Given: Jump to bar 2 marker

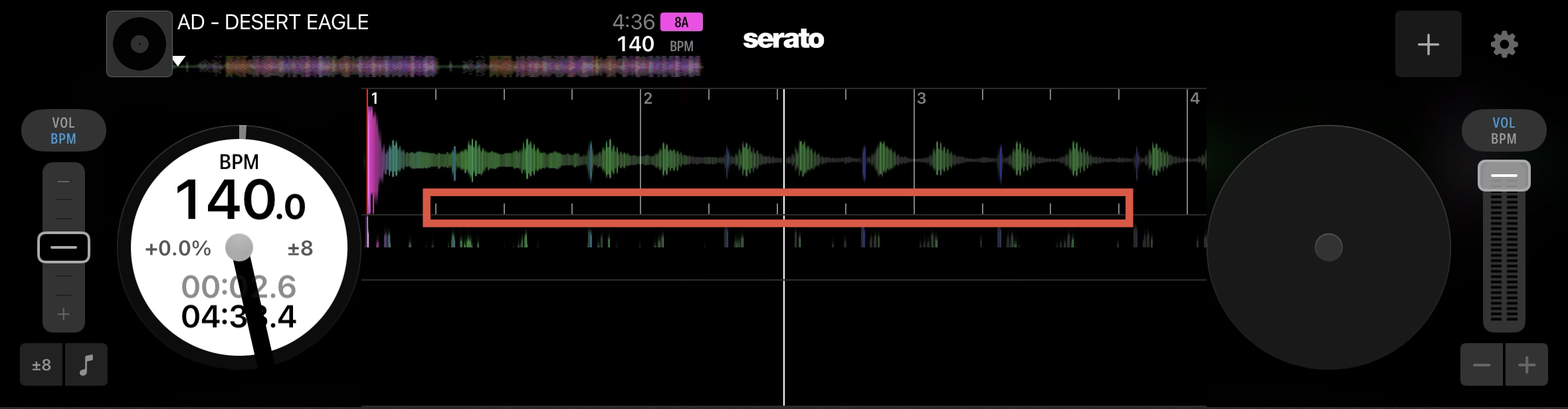Looking at the screenshot, I should point(648,98).
